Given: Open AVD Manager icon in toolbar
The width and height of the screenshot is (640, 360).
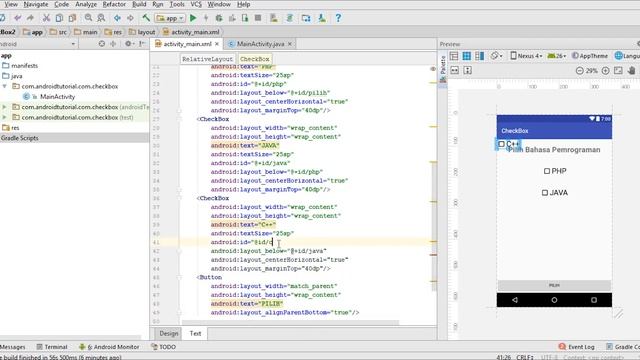Looking at the screenshot, I should pos(273,18).
